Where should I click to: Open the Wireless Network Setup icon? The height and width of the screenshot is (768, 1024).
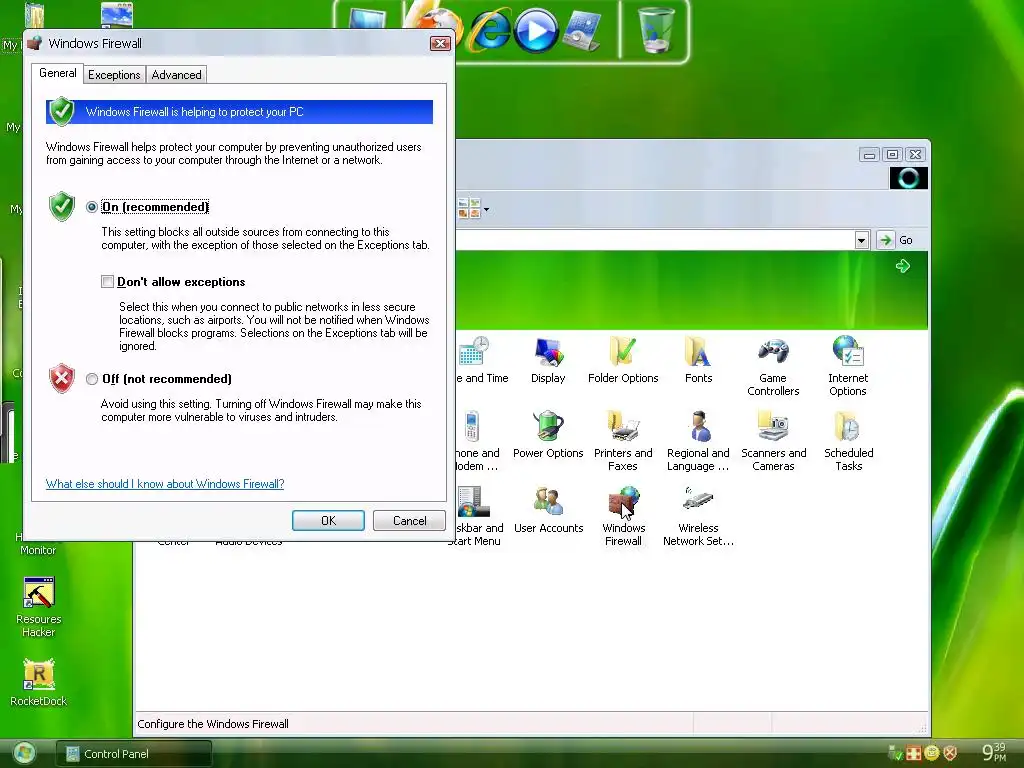pos(698,517)
